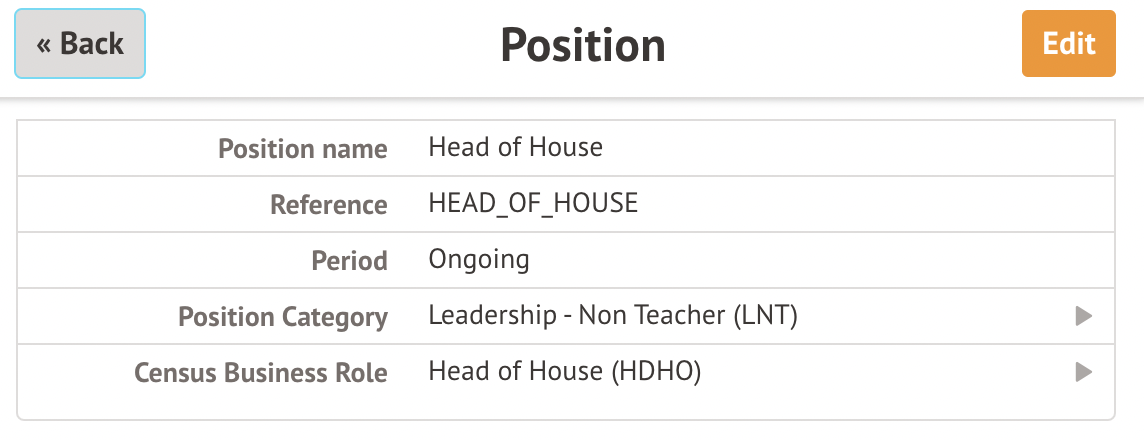Click the orange Edit button
The width and height of the screenshot is (1144, 440).
click(1068, 44)
